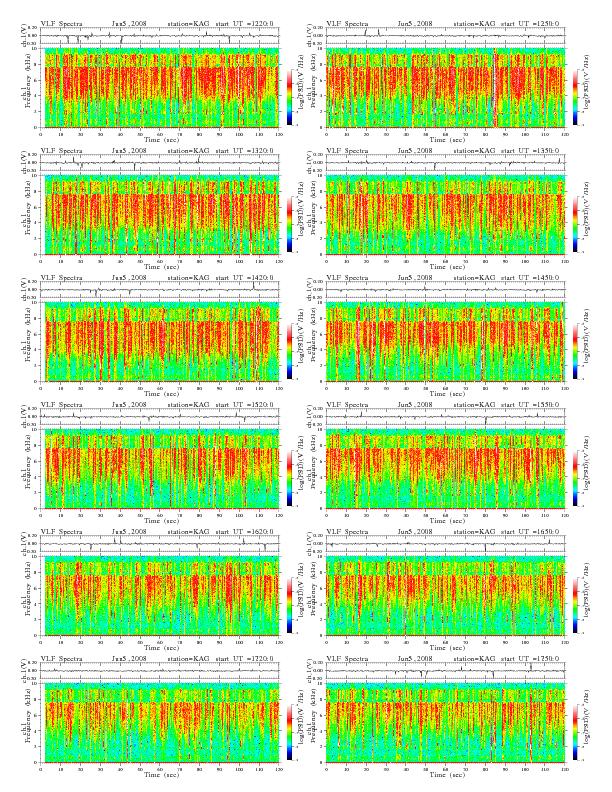Click the ch.1 waveform strip above the 1650:0 spectrogram

pos(445,544)
